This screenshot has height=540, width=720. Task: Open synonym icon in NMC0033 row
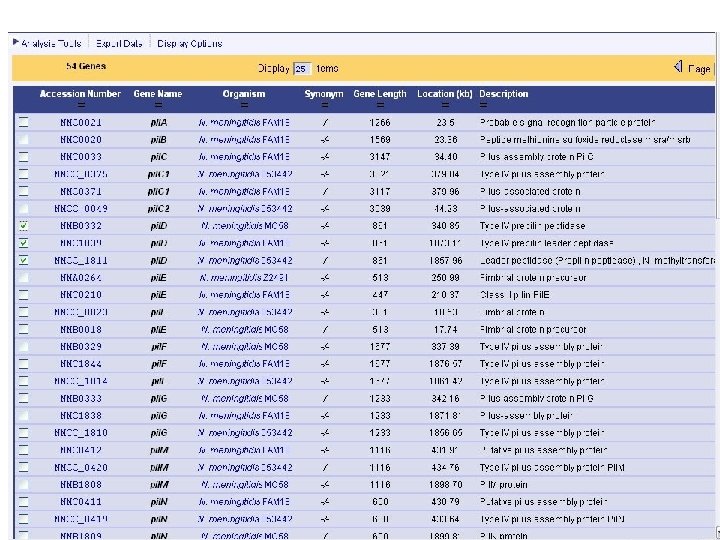click(x=325, y=157)
